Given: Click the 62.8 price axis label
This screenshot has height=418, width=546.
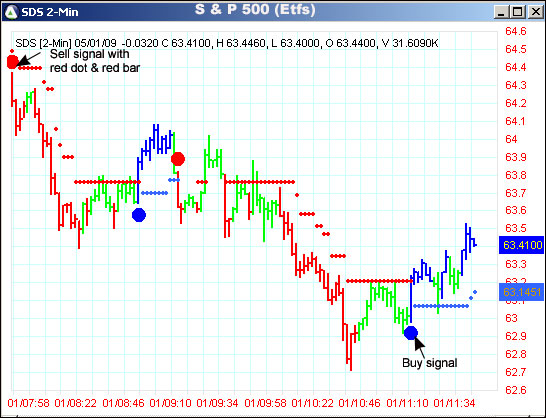Looking at the screenshot, I should tap(516, 354).
